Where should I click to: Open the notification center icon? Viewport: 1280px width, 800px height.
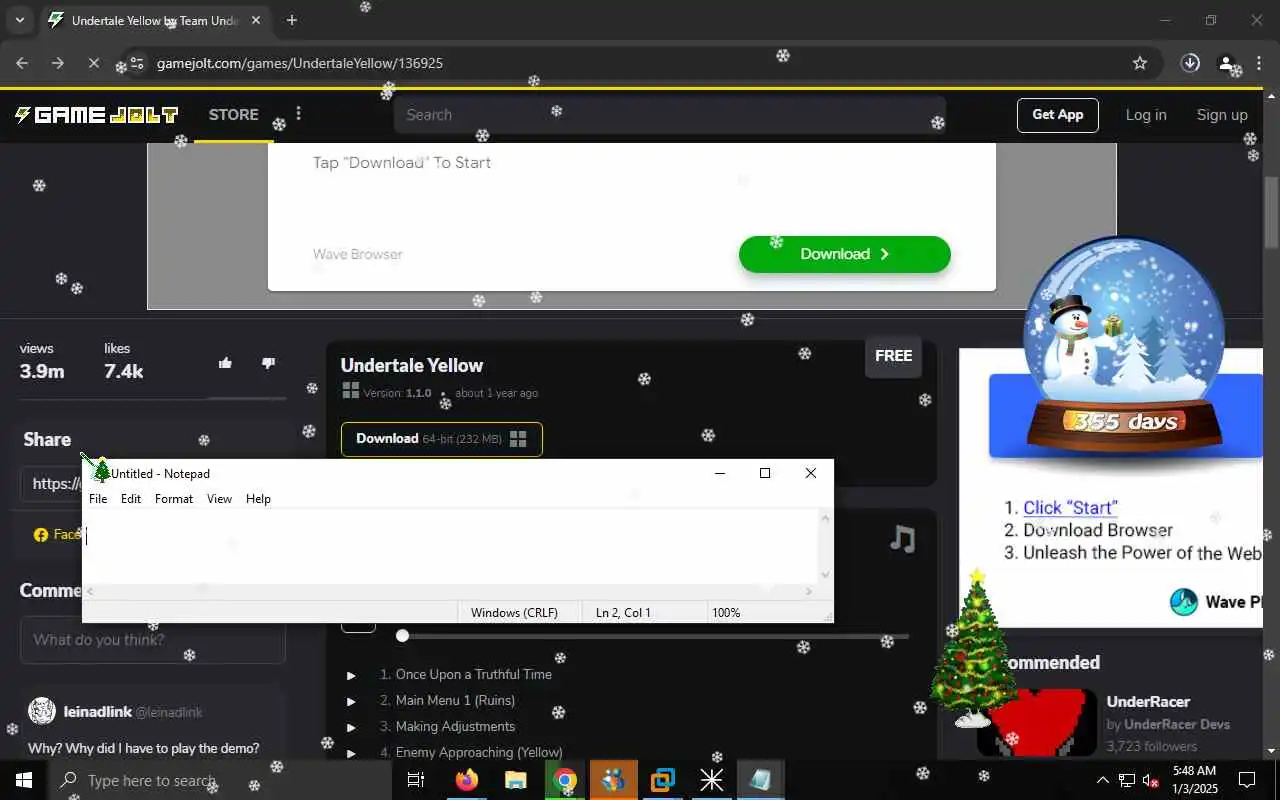(1247, 780)
